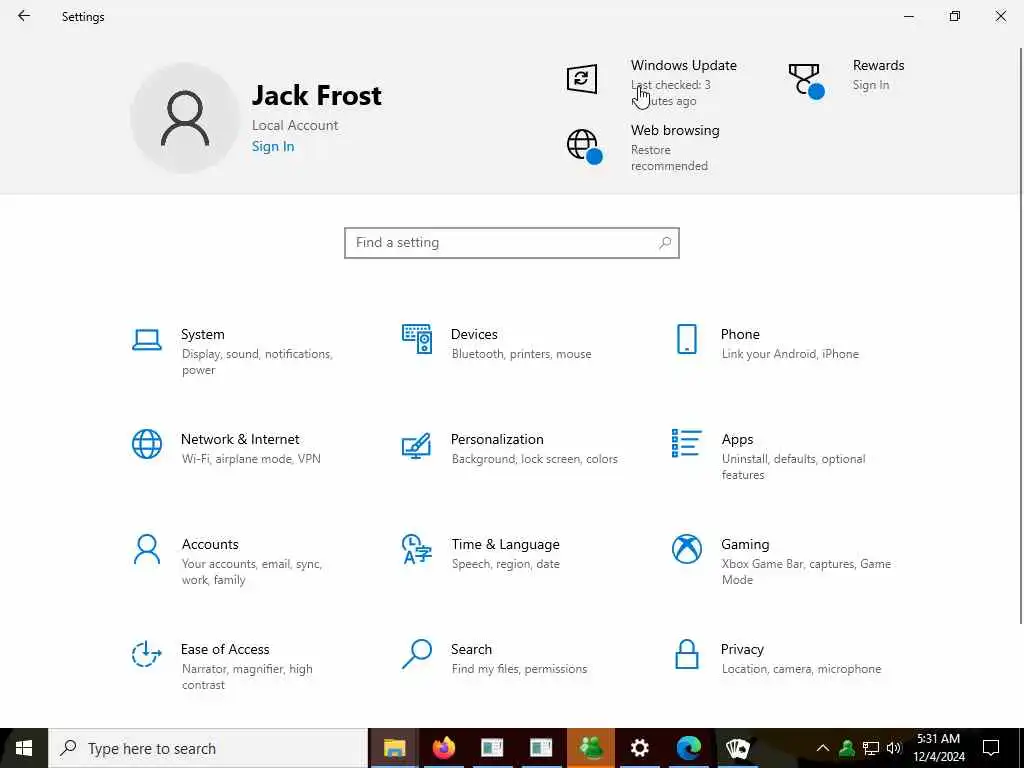Image resolution: width=1024 pixels, height=768 pixels.
Task: Click the Accounts category title
Action: point(210,544)
